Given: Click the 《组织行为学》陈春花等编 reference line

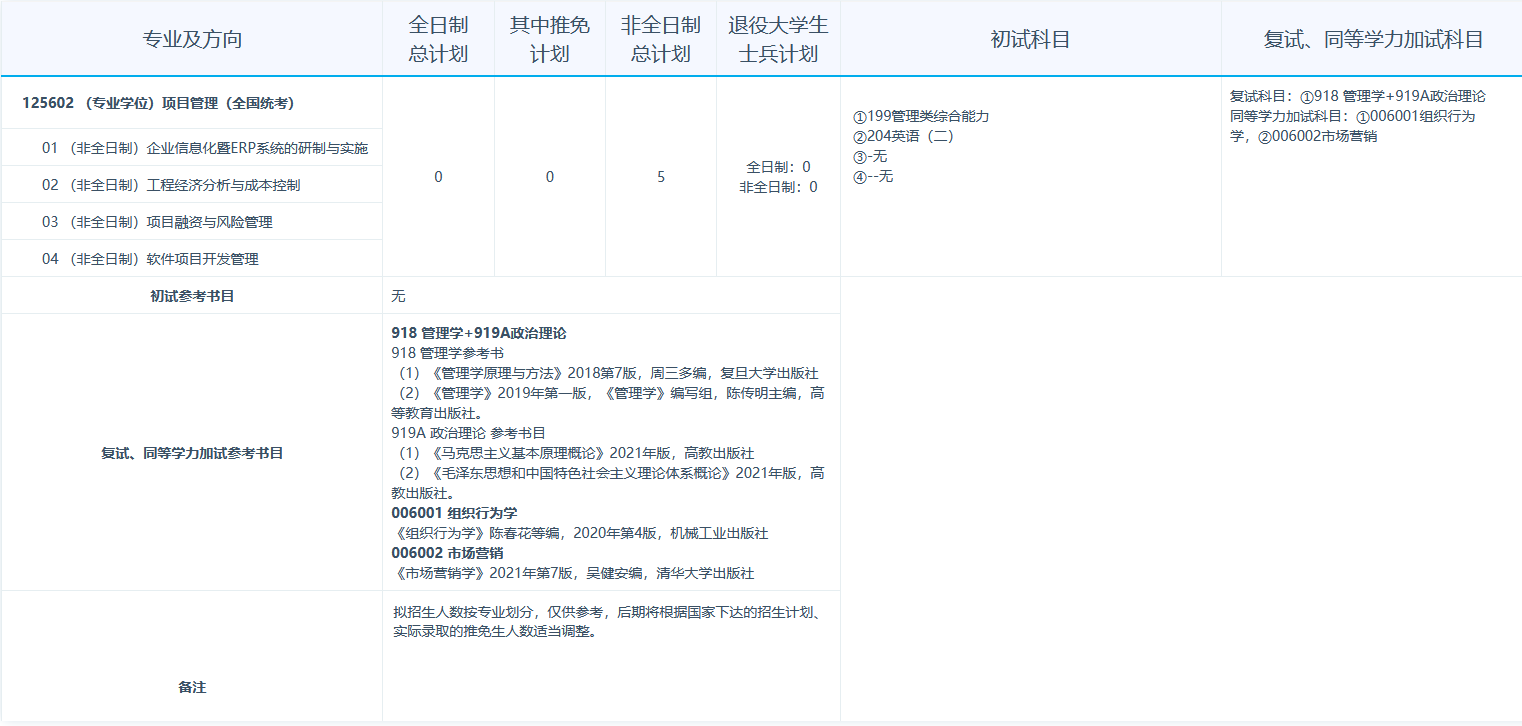Looking at the screenshot, I should (x=580, y=533).
